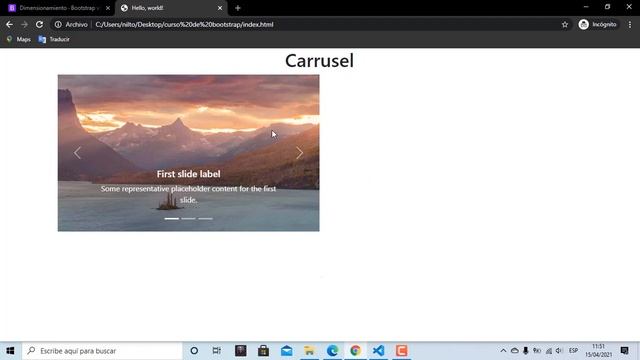Viewport: 640px width, 360px height.
Task: Go to the previous carousel slide
Action: (x=77, y=153)
